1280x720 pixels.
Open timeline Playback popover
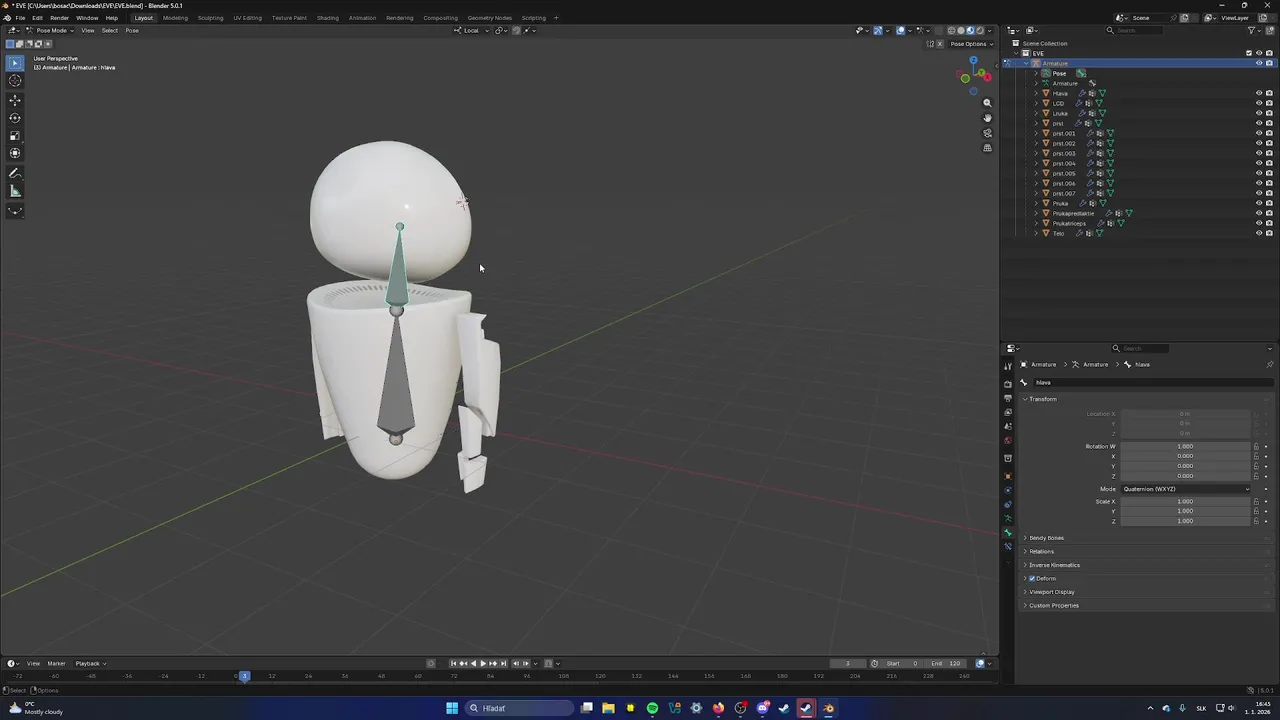tap(89, 663)
